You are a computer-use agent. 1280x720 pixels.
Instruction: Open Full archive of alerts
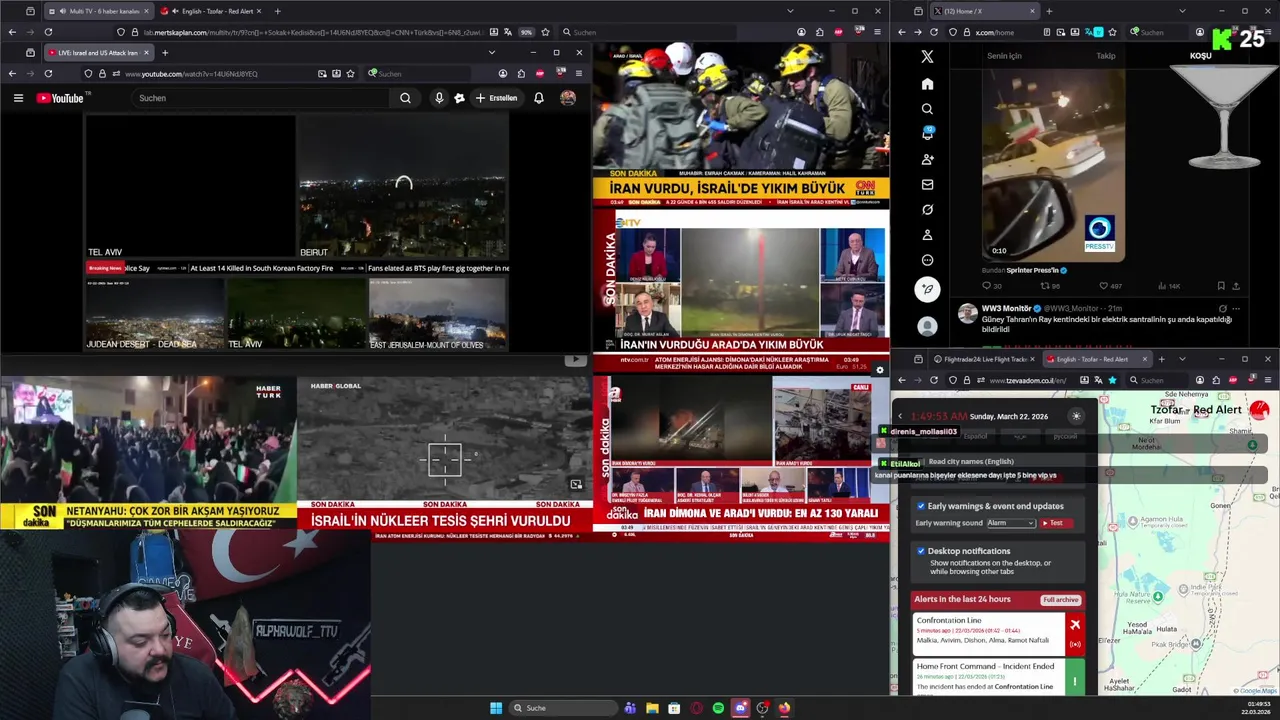[1060, 600]
